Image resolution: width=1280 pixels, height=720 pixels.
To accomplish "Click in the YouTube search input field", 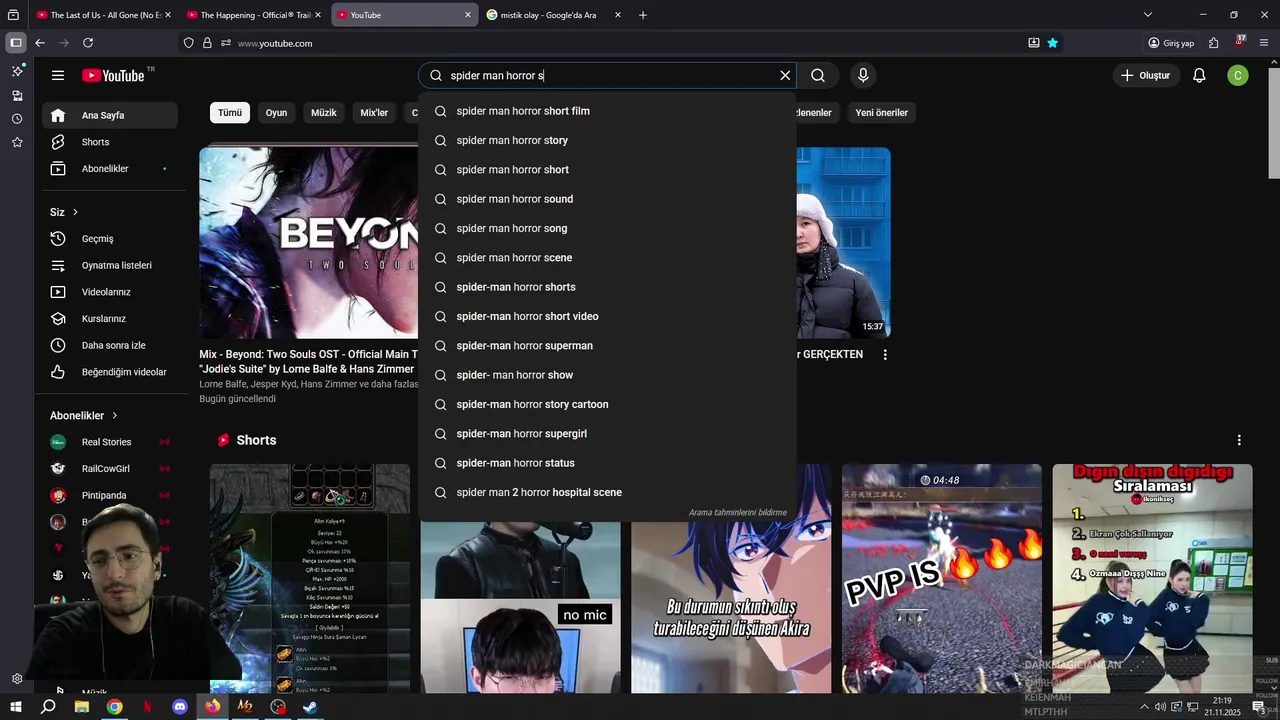I will pos(608,75).
